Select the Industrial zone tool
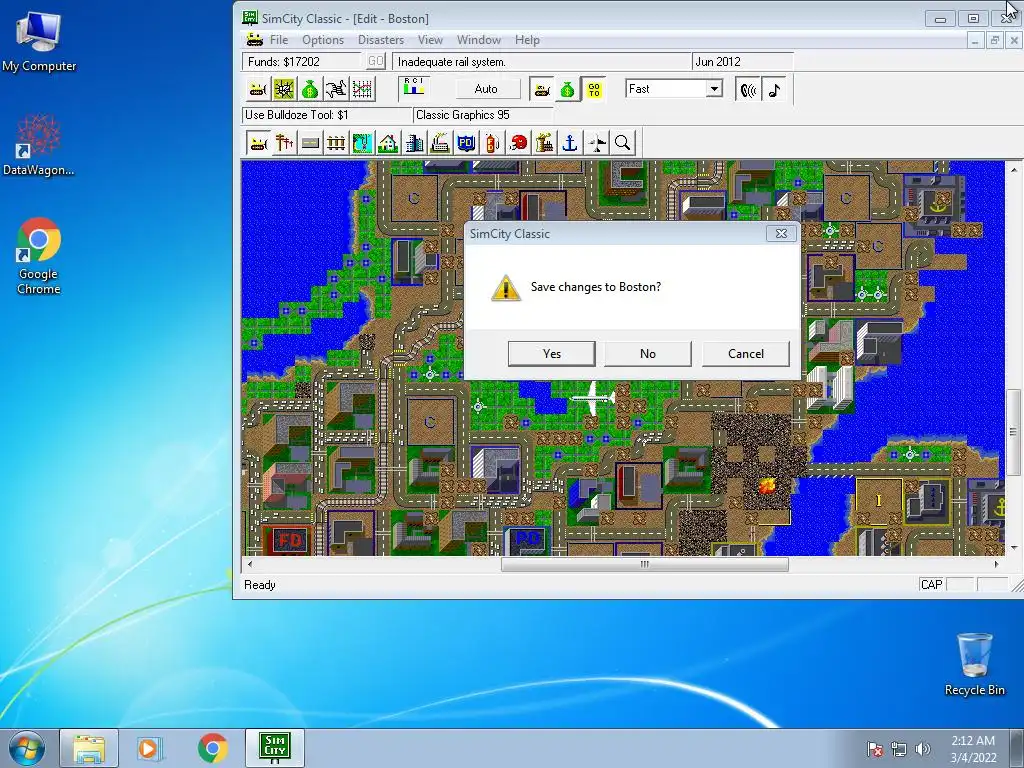The image size is (1024, 768). pyautogui.click(x=440, y=142)
